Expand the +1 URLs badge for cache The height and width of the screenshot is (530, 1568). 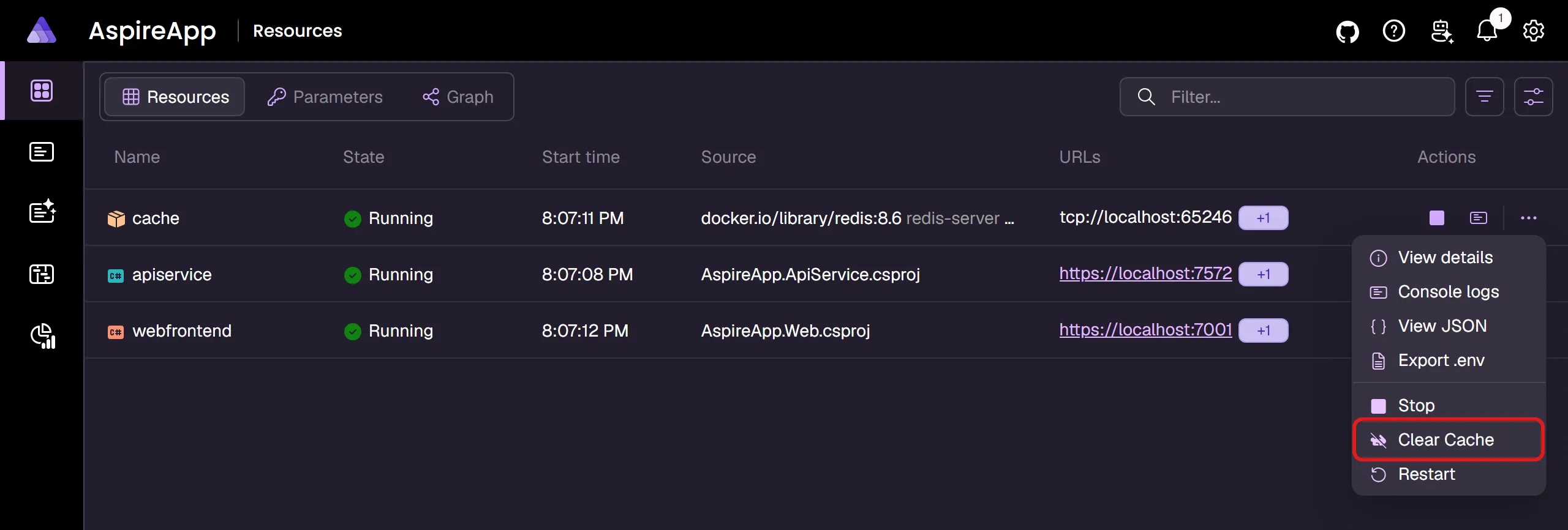click(x=1264, y=218)
